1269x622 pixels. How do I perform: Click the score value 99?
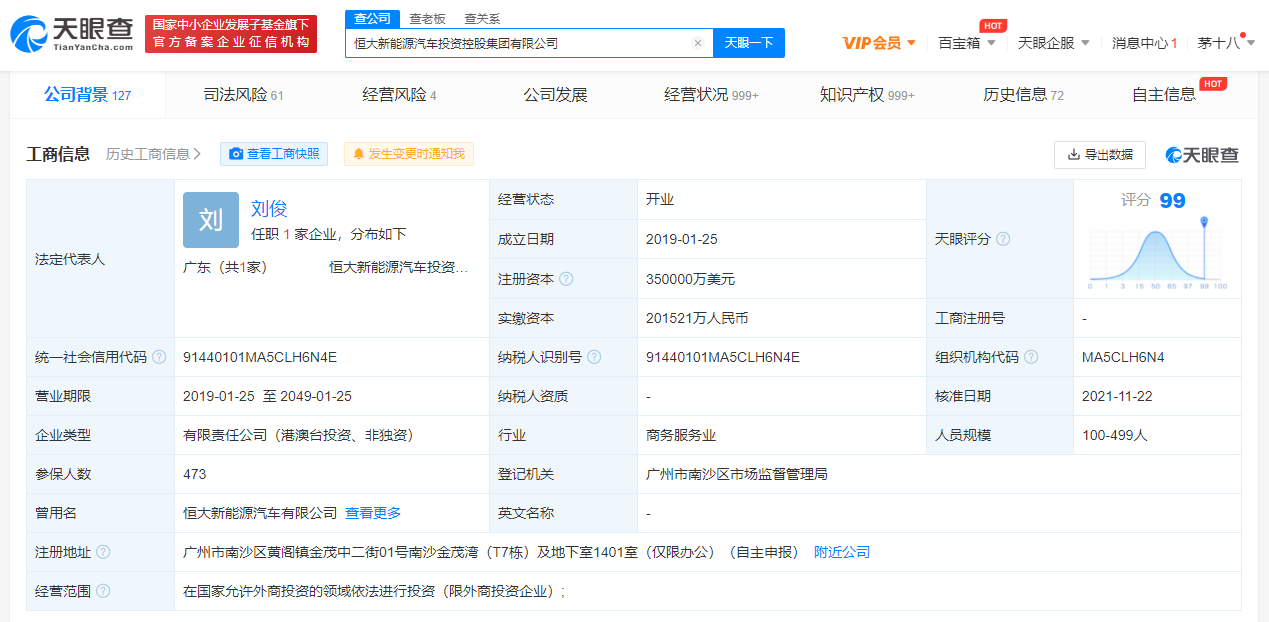click(x=1172, y=201)
